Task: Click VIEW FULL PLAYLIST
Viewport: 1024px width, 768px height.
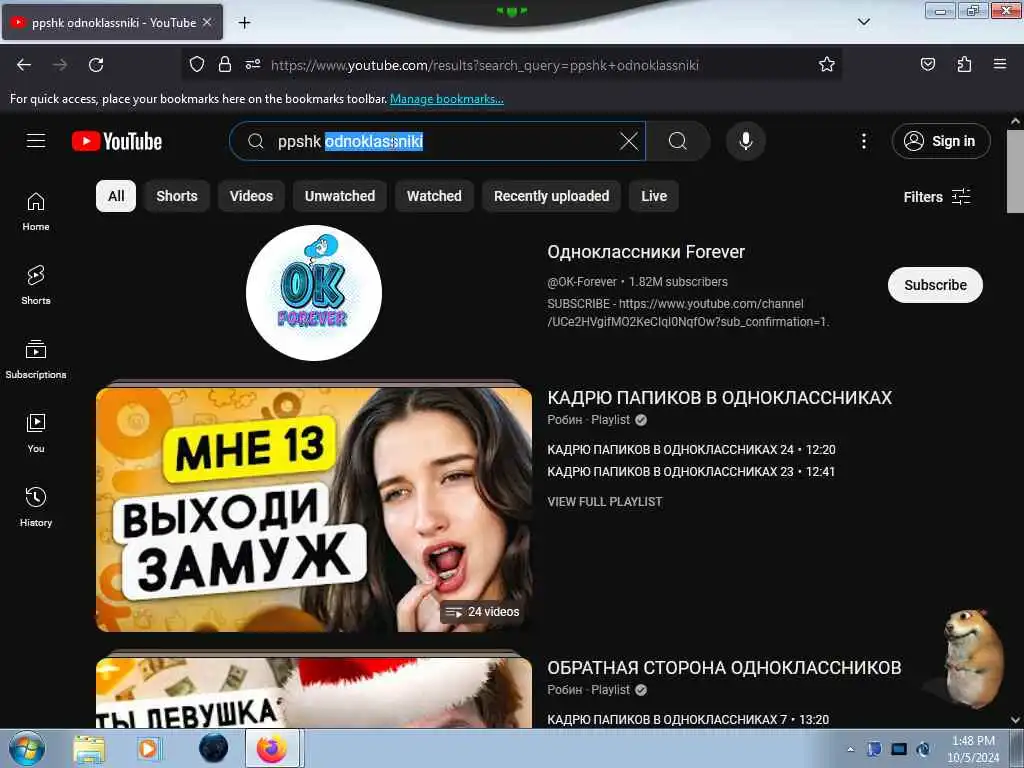Action: pyautogui.click(x=605, y=502)
